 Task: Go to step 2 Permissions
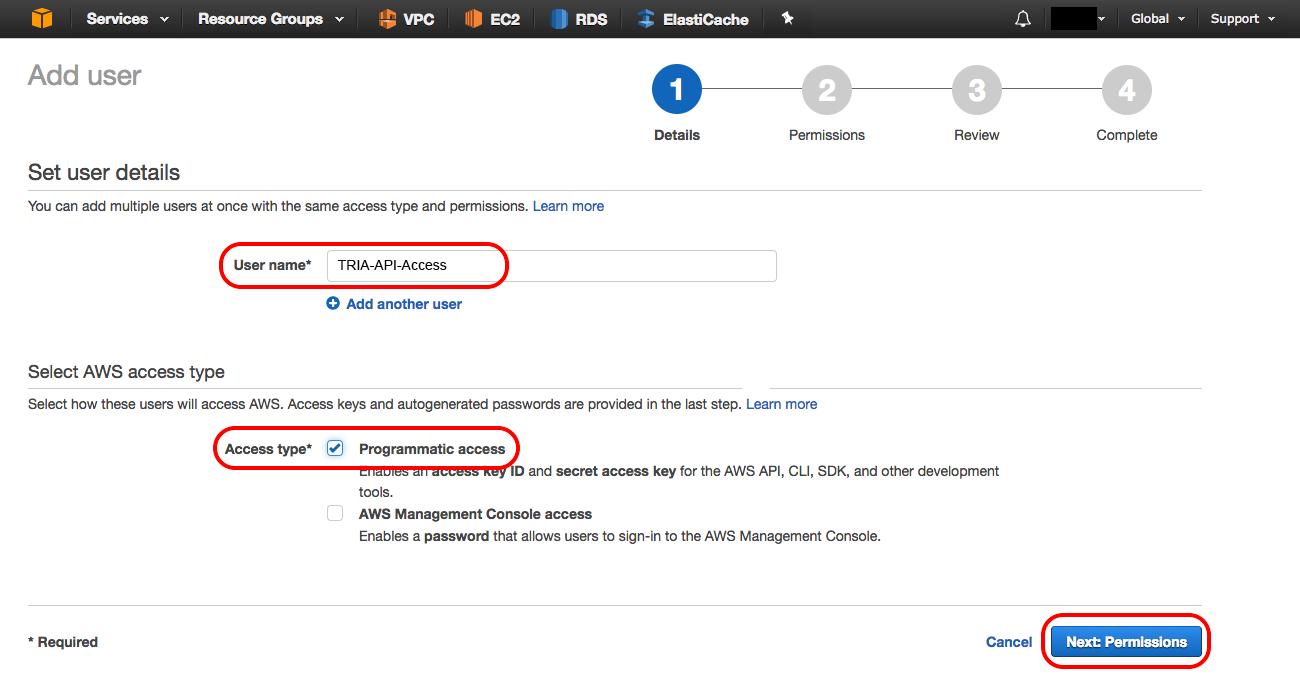(827, 91)
